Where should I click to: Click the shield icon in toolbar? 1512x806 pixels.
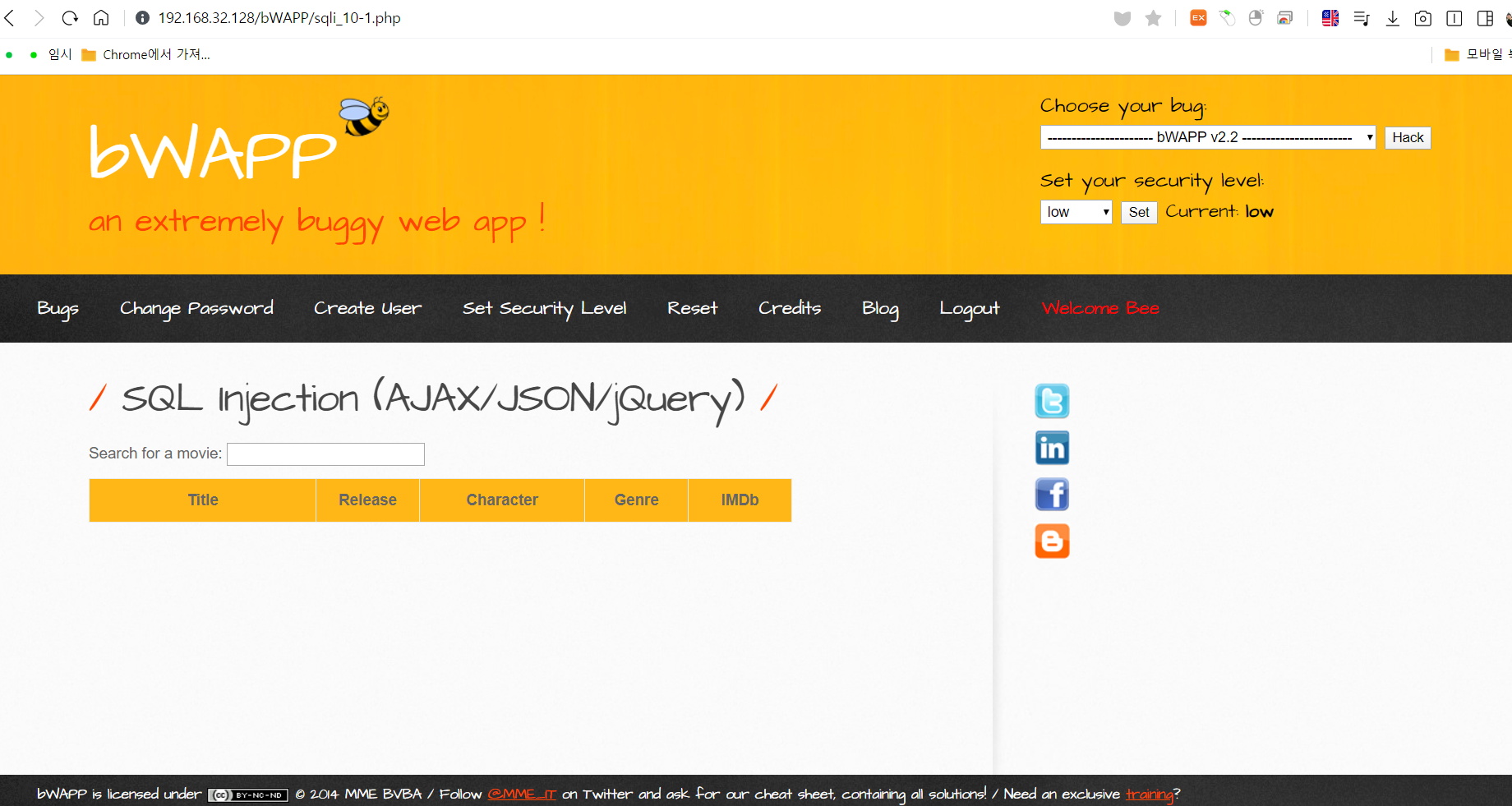(x=1122, y=18)
